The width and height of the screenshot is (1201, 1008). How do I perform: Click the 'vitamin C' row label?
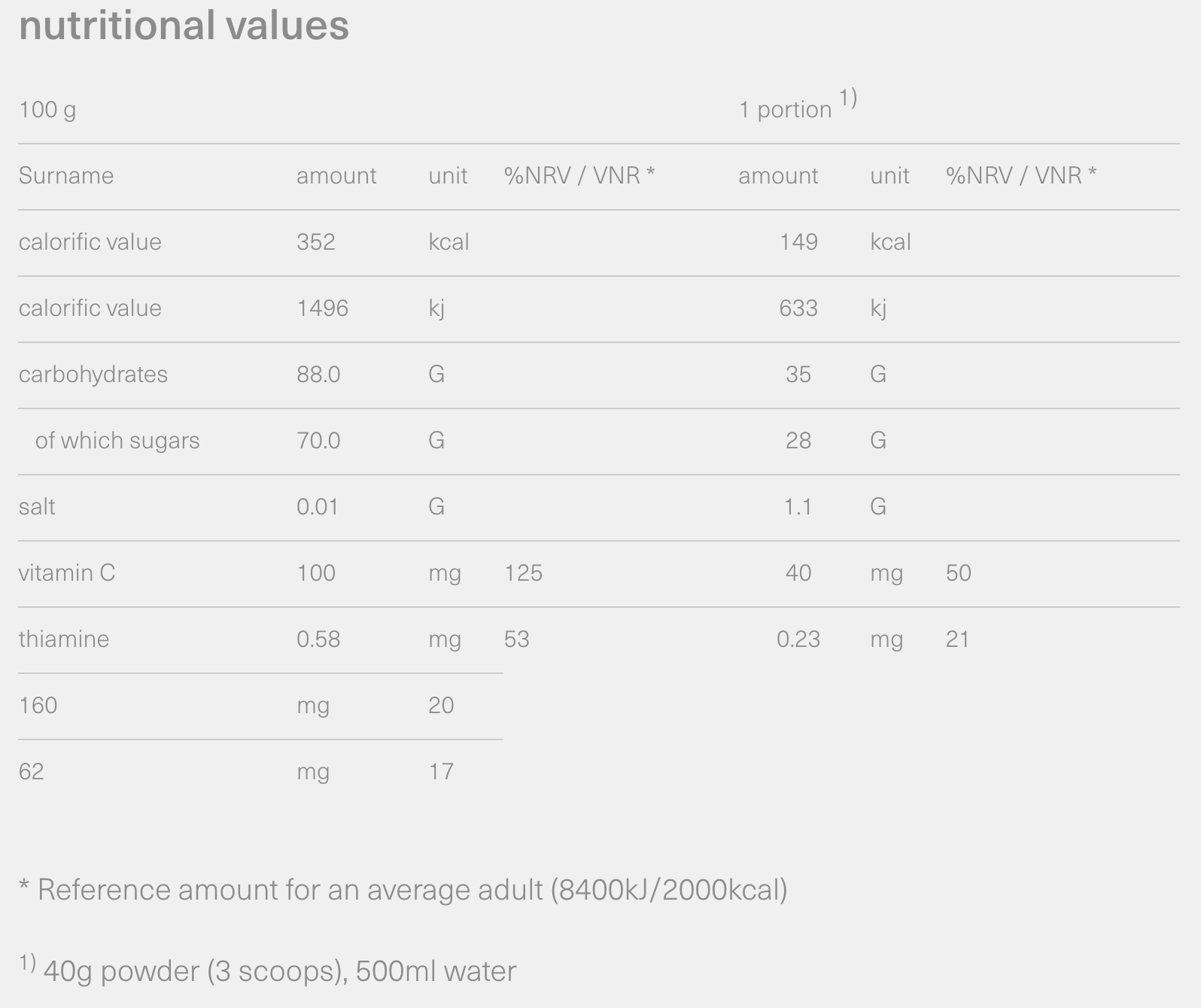pyautogui.click(x=67, y=573)
